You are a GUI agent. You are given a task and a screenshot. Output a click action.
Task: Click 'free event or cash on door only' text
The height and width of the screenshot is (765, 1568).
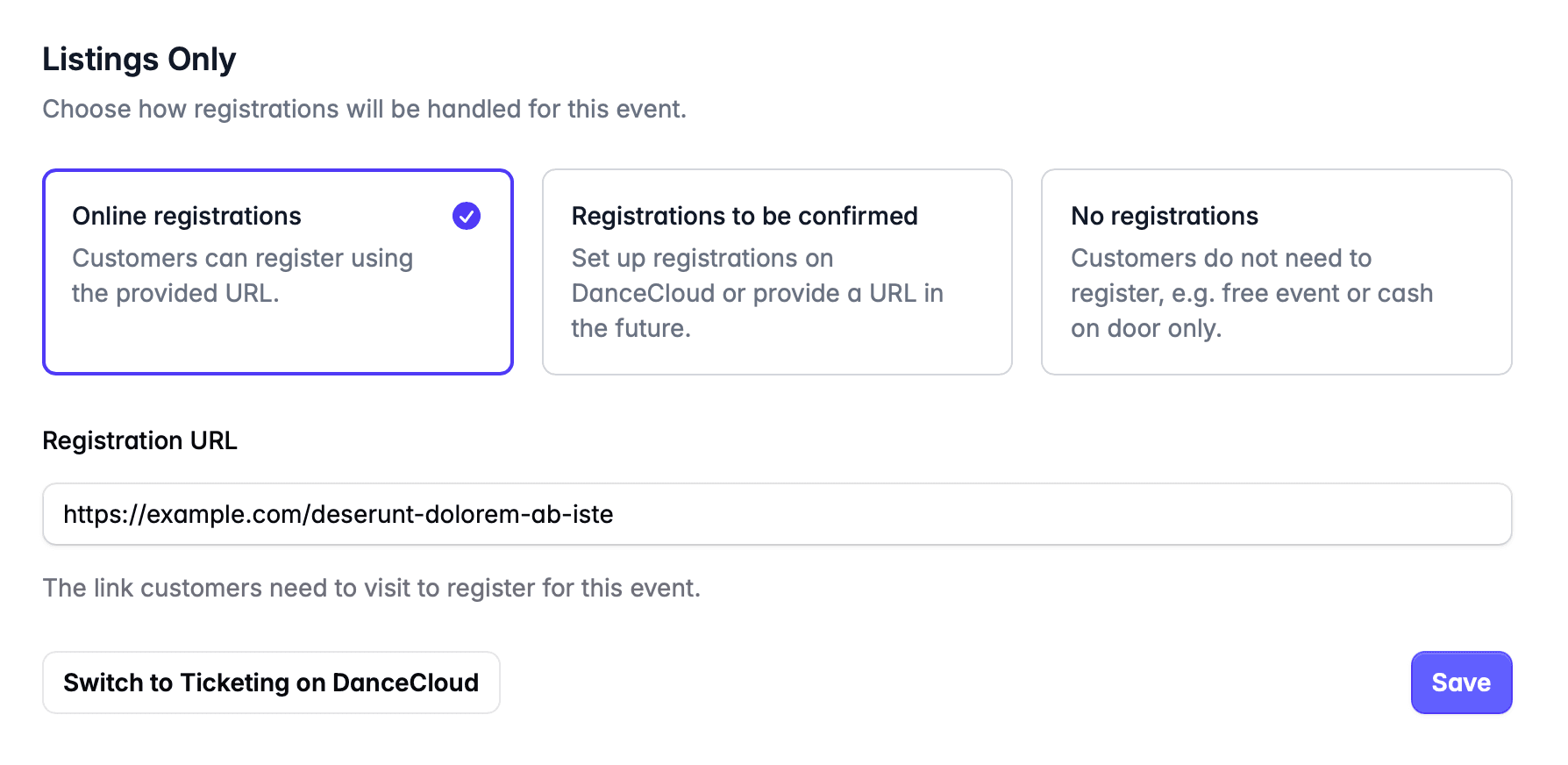pyautogui.click(x=1252, y=311)
